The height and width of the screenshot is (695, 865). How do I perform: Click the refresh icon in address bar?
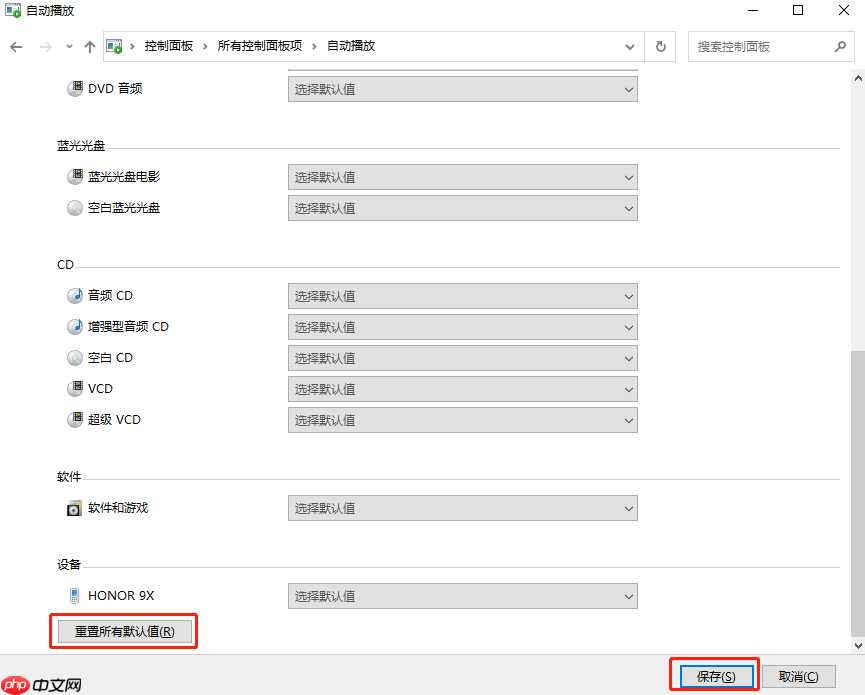coord(661,46)
